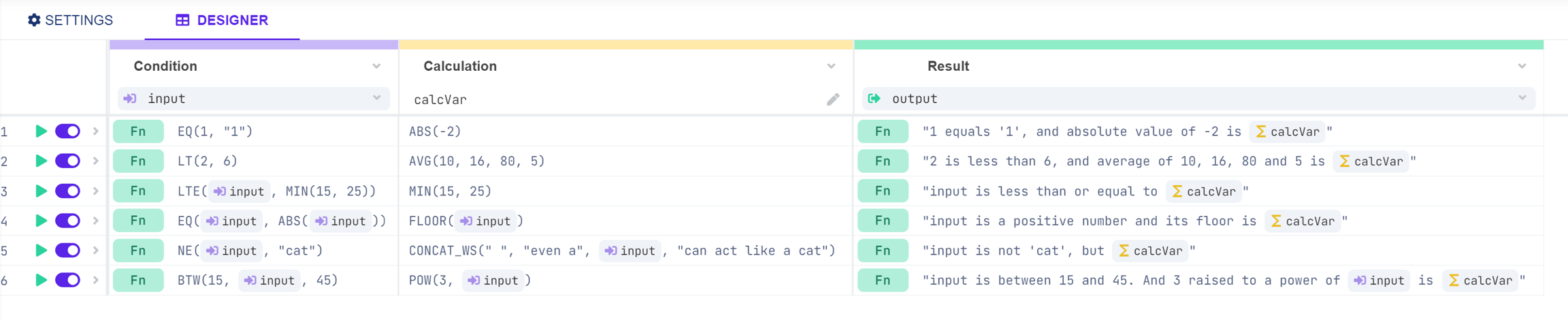This screenshot has width=1568, height=320.
Task: Click the Fn badge in row 2 condition
Action: [138, 161]
